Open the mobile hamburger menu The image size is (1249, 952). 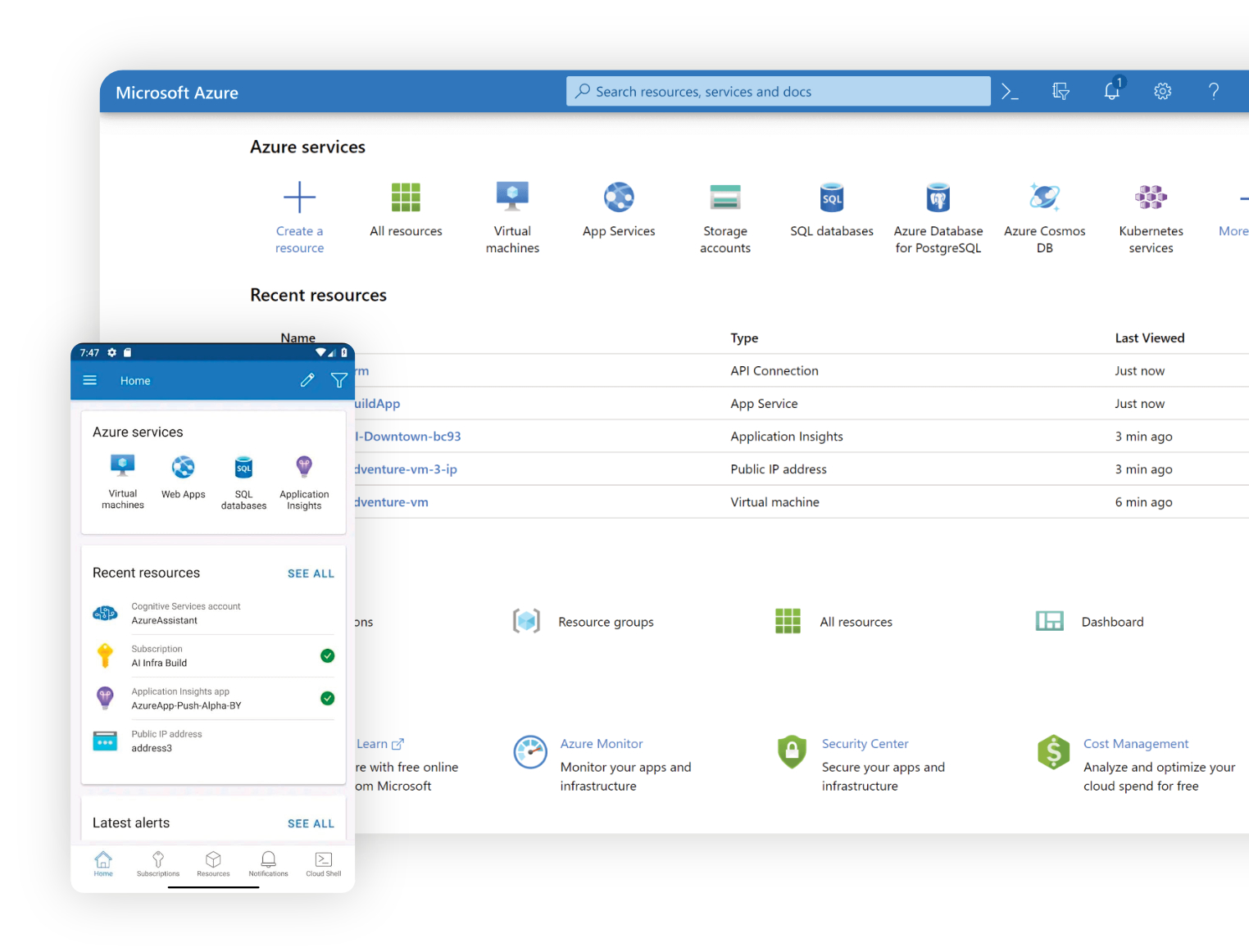[90, 380]
